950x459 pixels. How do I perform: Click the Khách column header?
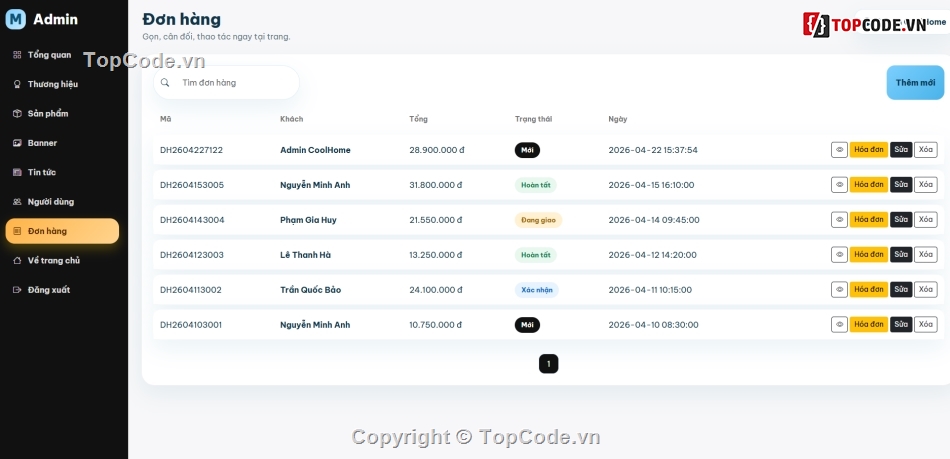pyautogui.click(x=291, y=119)
